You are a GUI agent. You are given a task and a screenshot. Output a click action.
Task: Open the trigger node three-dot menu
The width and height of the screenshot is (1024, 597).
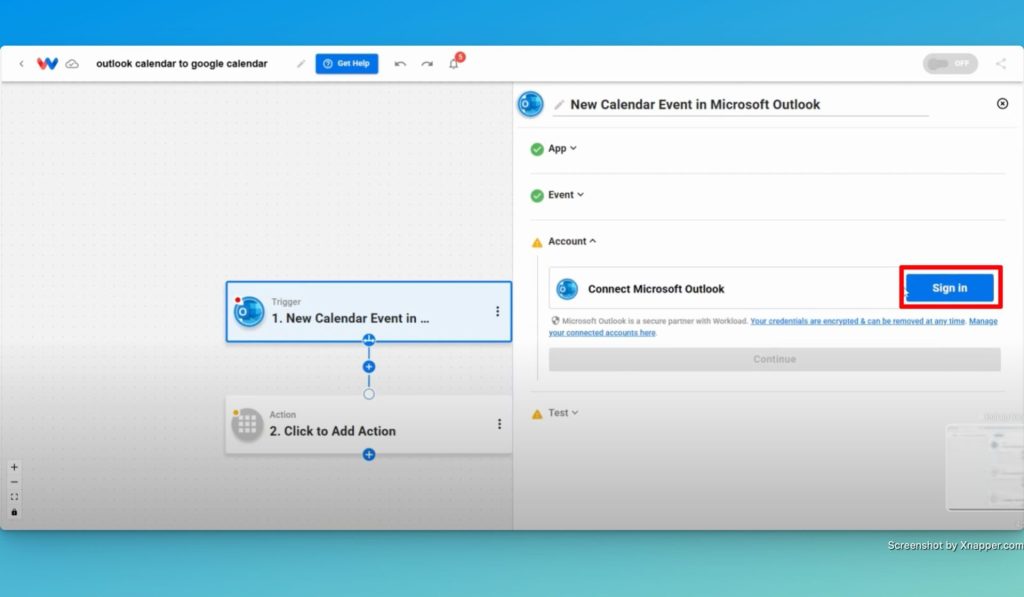[x=498, y=312]
